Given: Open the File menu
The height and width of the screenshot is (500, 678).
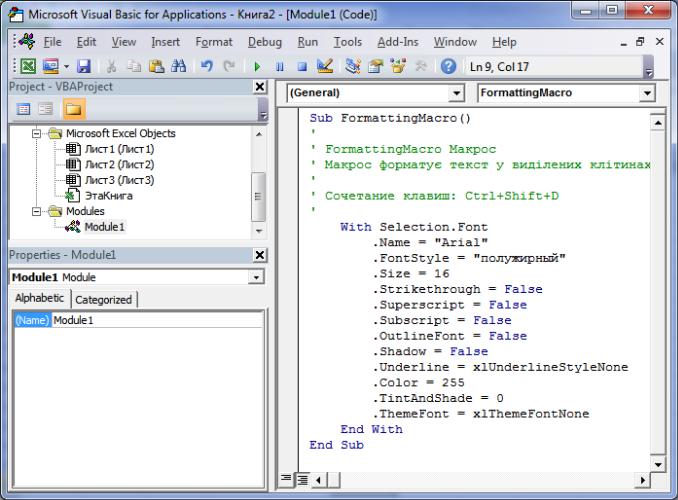Looking at the screenshot, I should tap(52, 42).
